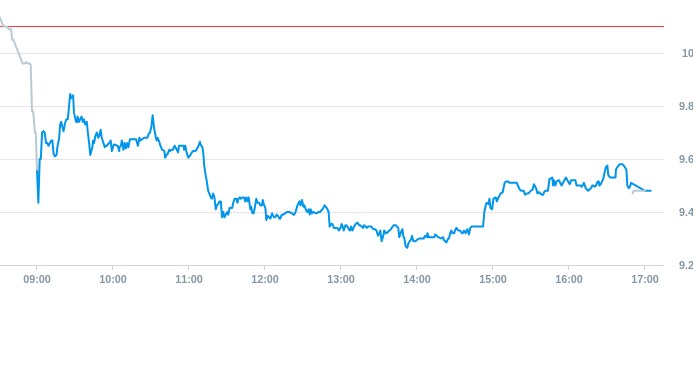Select the 9.2 price axis label
The image size is (693, 365).
685,265
